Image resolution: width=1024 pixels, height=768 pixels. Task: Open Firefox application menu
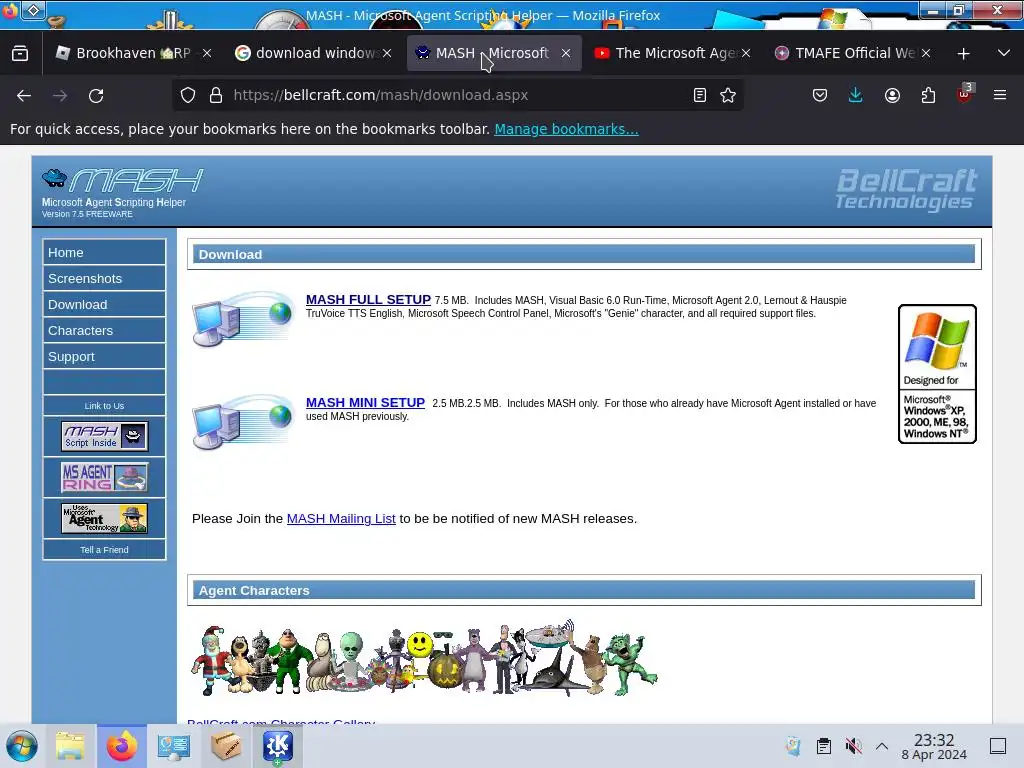[1000, 95]
